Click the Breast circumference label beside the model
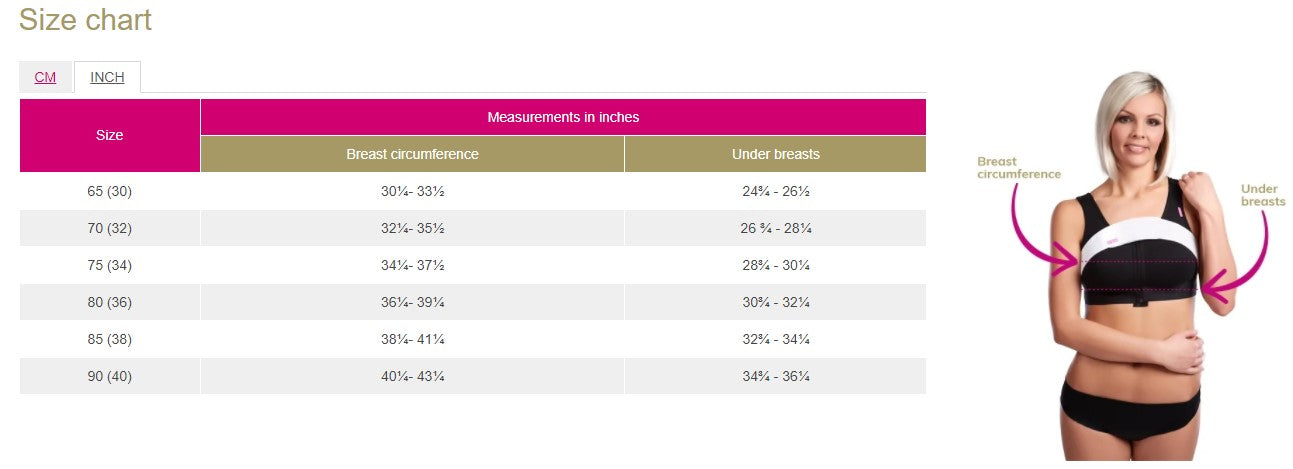Viewport: 1293px width, 469px height. tap(1018, 167)
